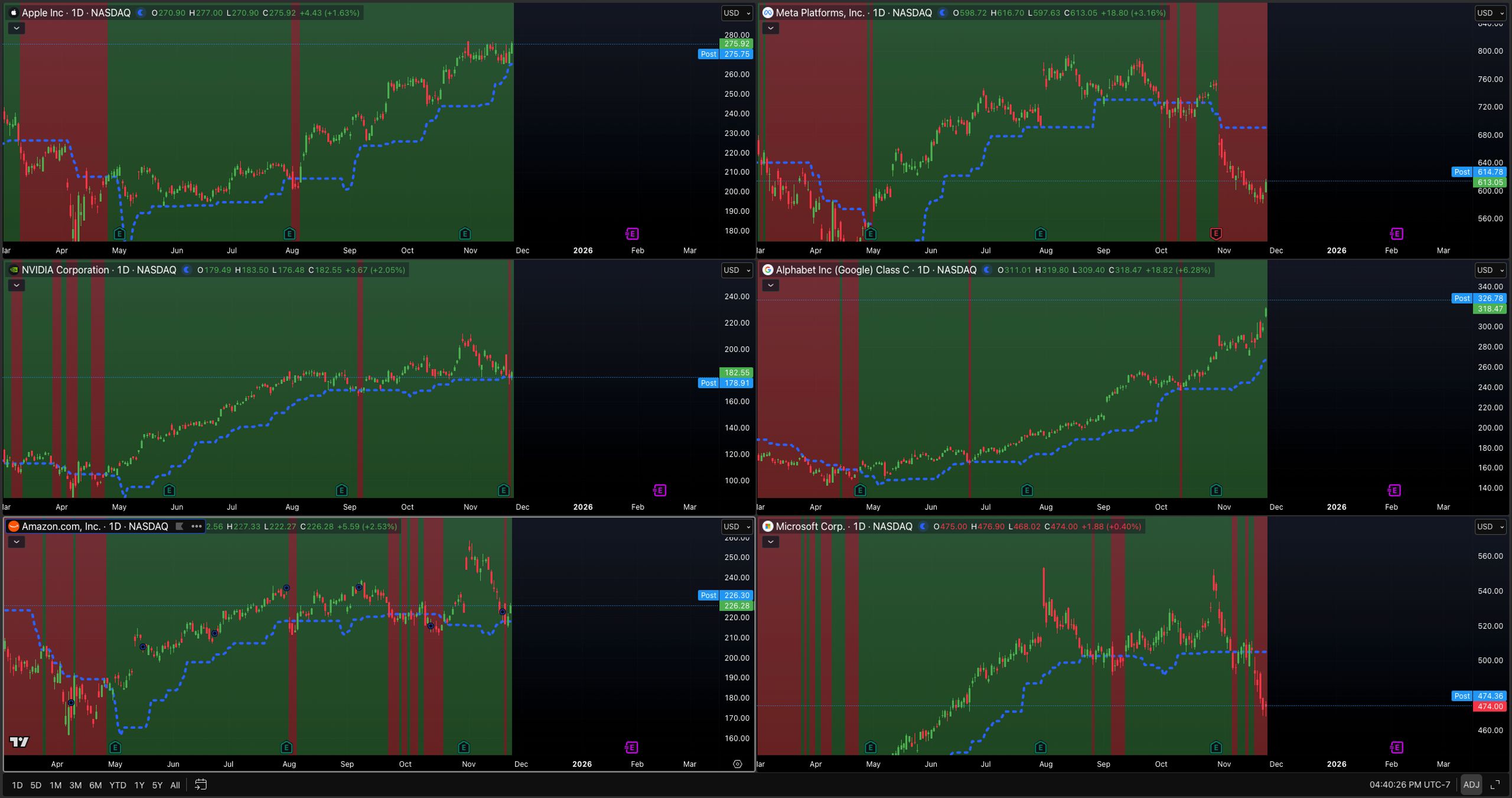Click the purple upcoming earnings marker on the NVIDIA chart
Image resolution: width=1512 pixels, height=798 pixels.
[660, 490]
